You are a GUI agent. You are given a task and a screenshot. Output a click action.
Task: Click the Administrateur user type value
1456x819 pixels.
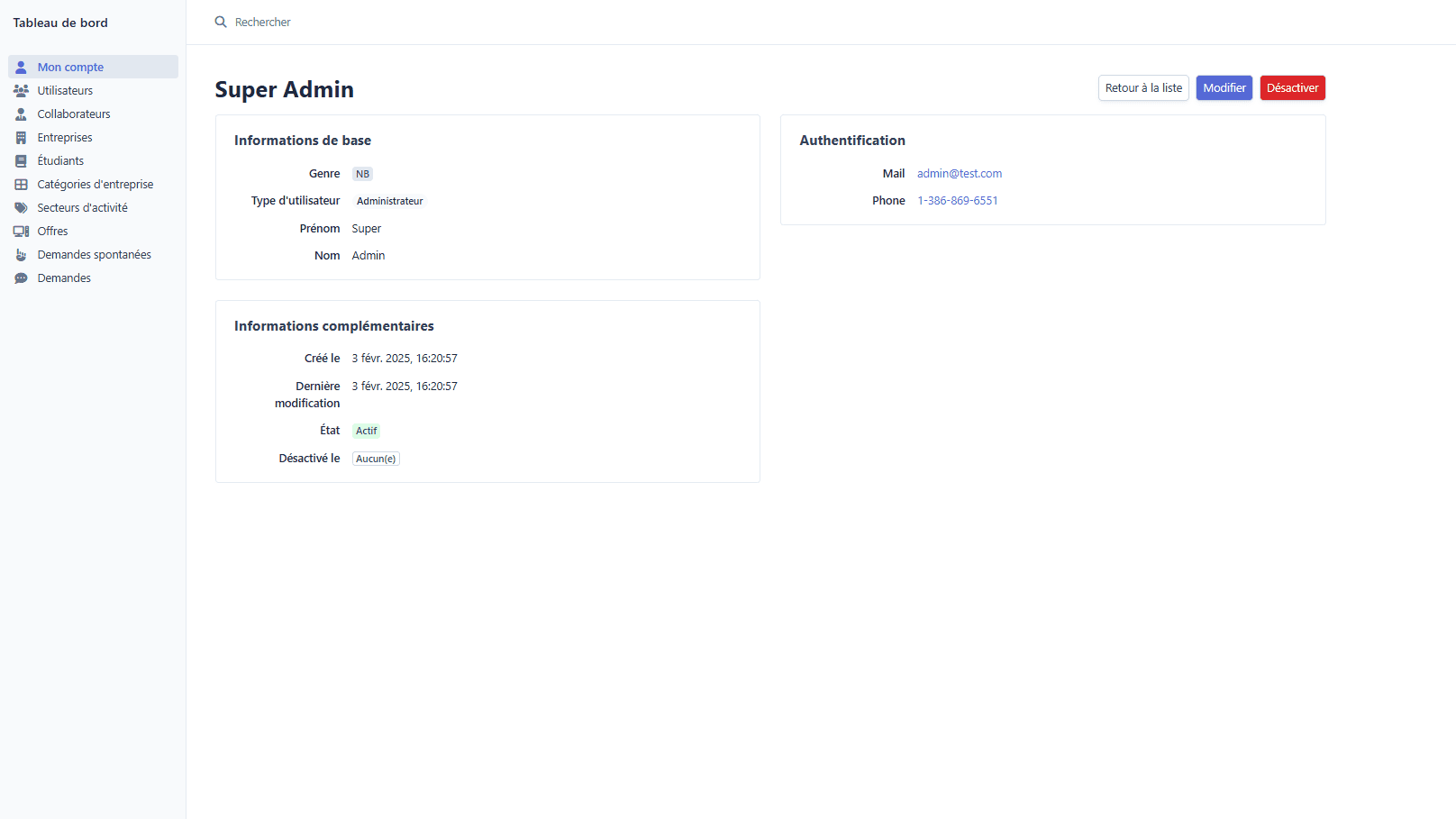pos(389,201)
